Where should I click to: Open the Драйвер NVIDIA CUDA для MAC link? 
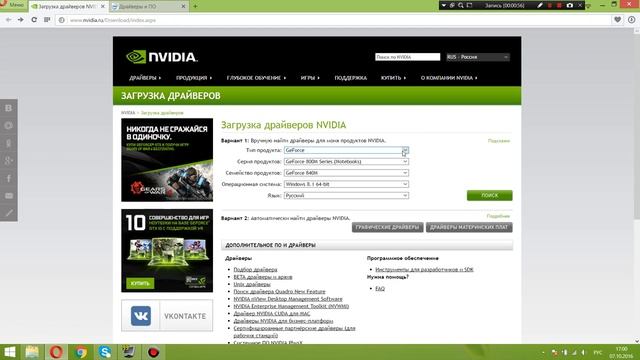[271, 313]
